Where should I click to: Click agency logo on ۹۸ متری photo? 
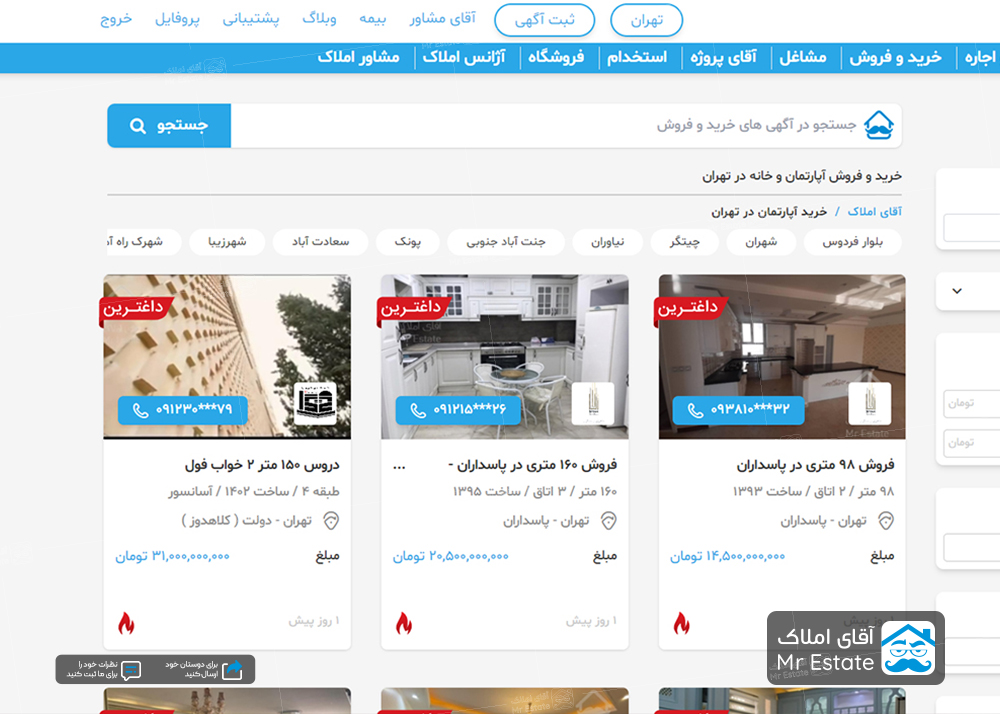(870, 404)
